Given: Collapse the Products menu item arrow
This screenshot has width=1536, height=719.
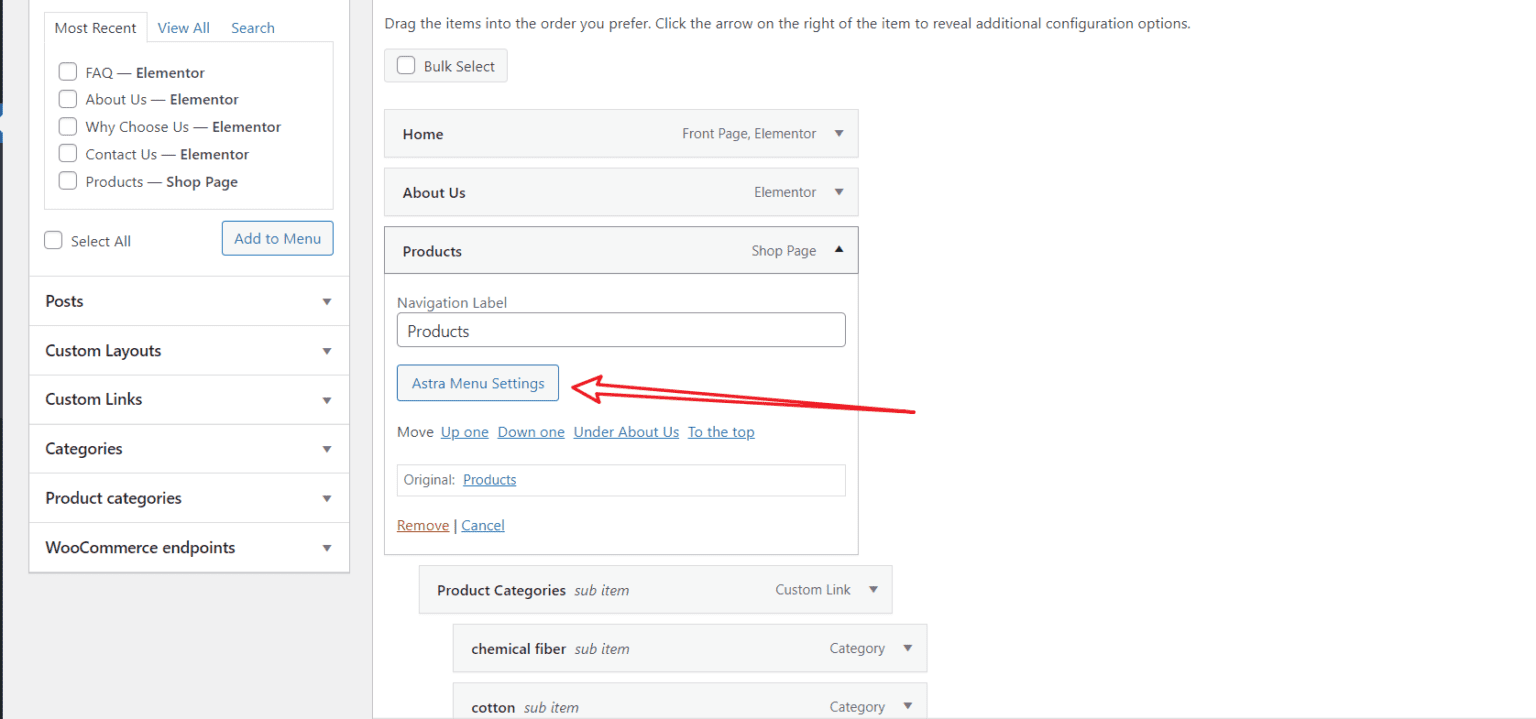Looking at the screenshot, I should 839,251.
